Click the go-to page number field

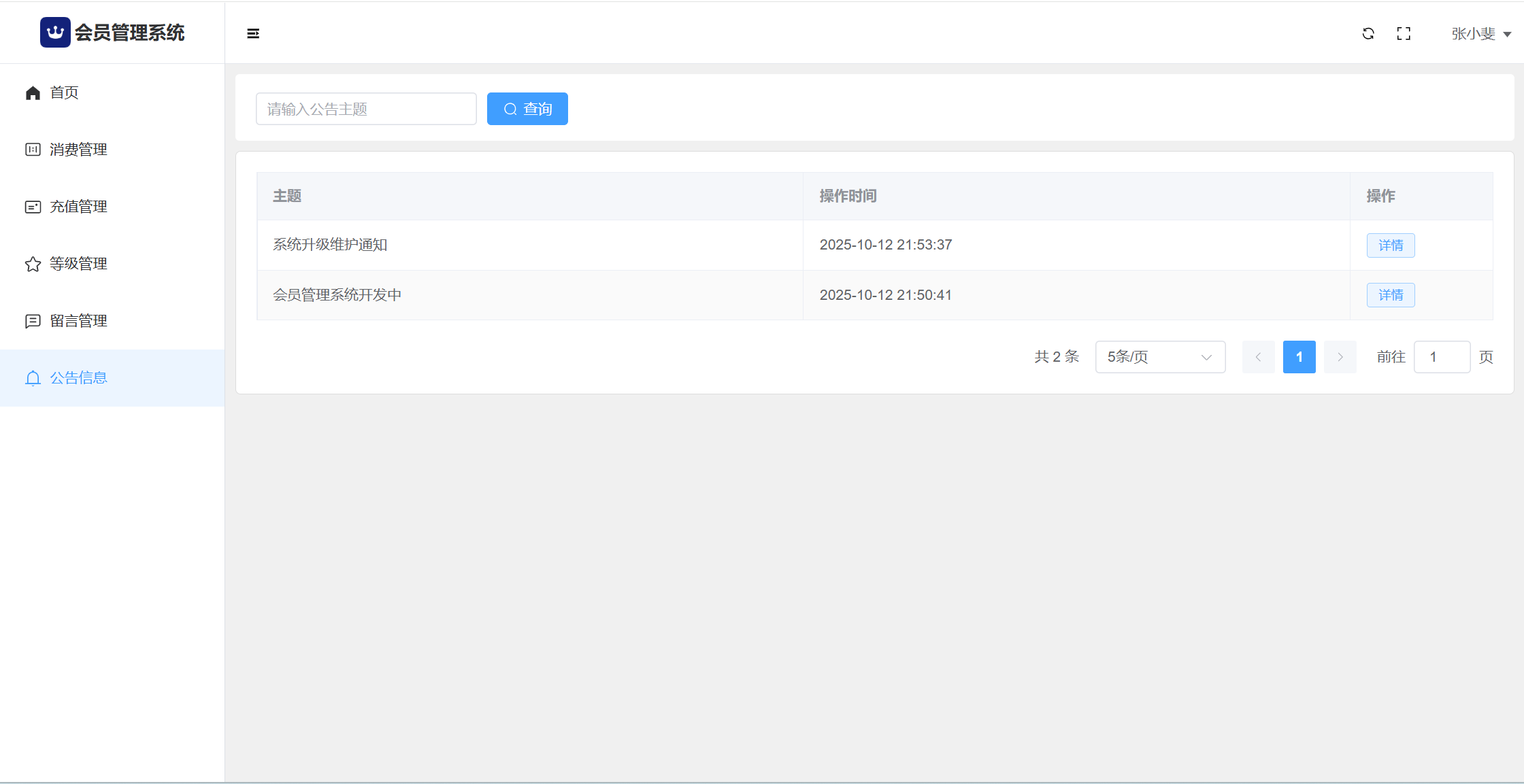coord(1442,357)
